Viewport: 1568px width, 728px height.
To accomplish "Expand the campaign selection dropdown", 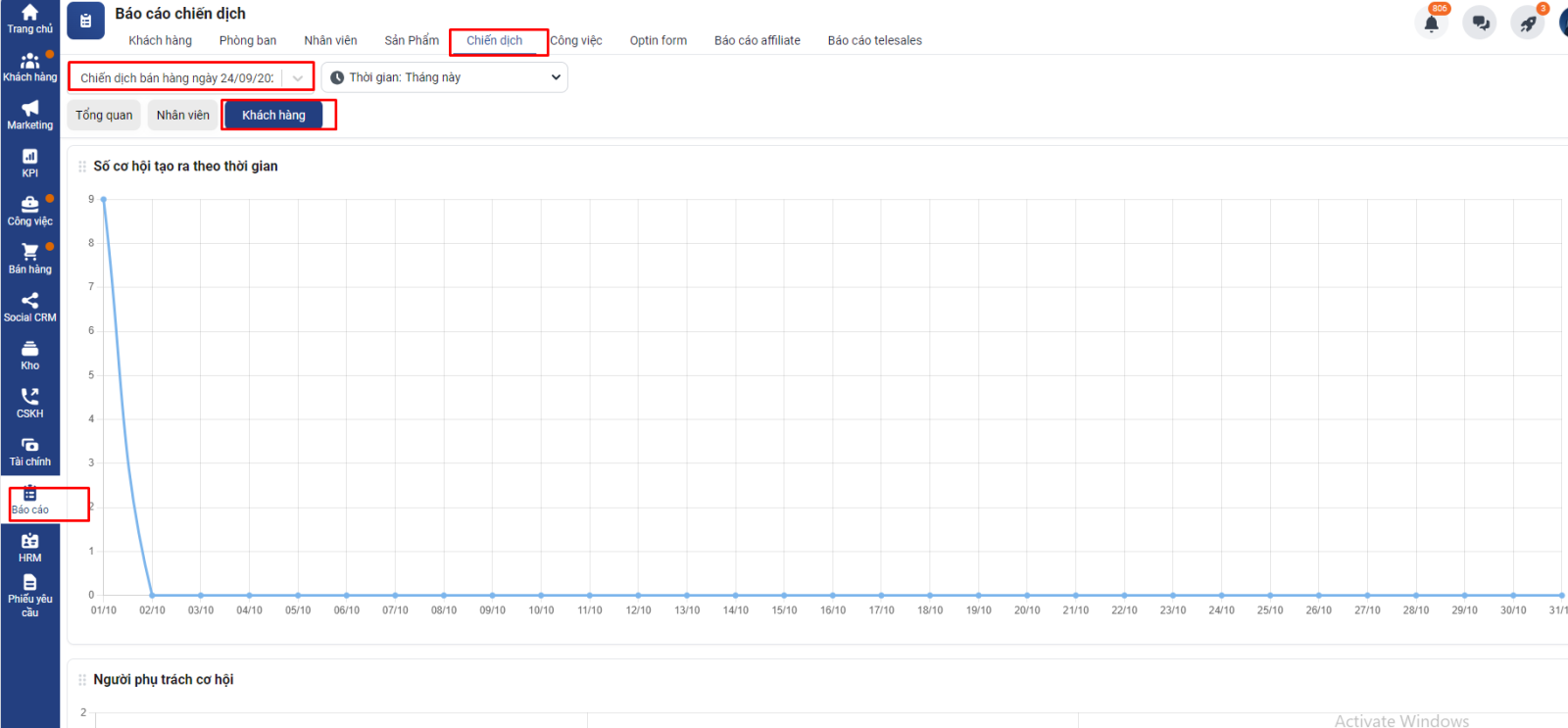I will pos(297,78).
